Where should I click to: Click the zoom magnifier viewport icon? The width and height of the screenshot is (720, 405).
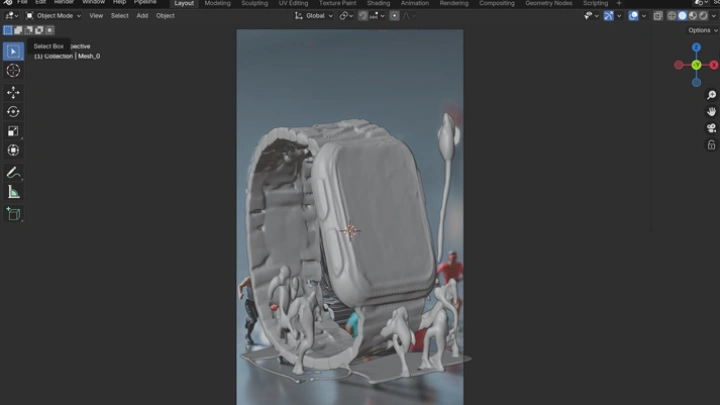click(x=711, y=95)
